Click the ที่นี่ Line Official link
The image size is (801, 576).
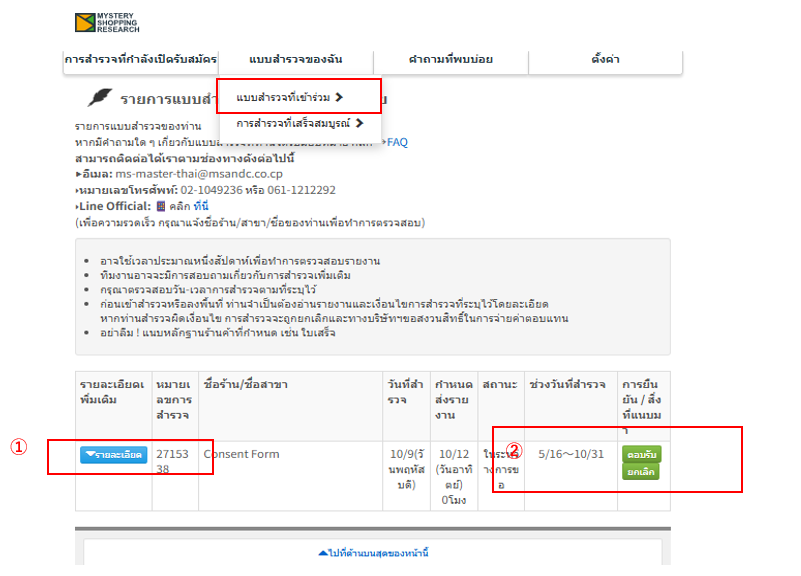coord(201,206)
